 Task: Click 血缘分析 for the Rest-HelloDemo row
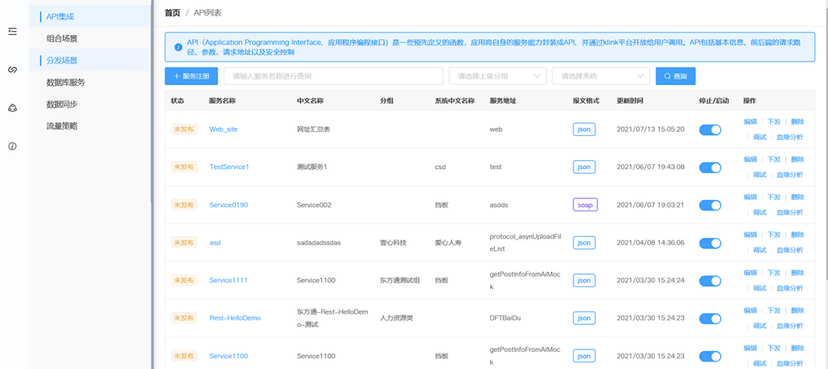789,326
